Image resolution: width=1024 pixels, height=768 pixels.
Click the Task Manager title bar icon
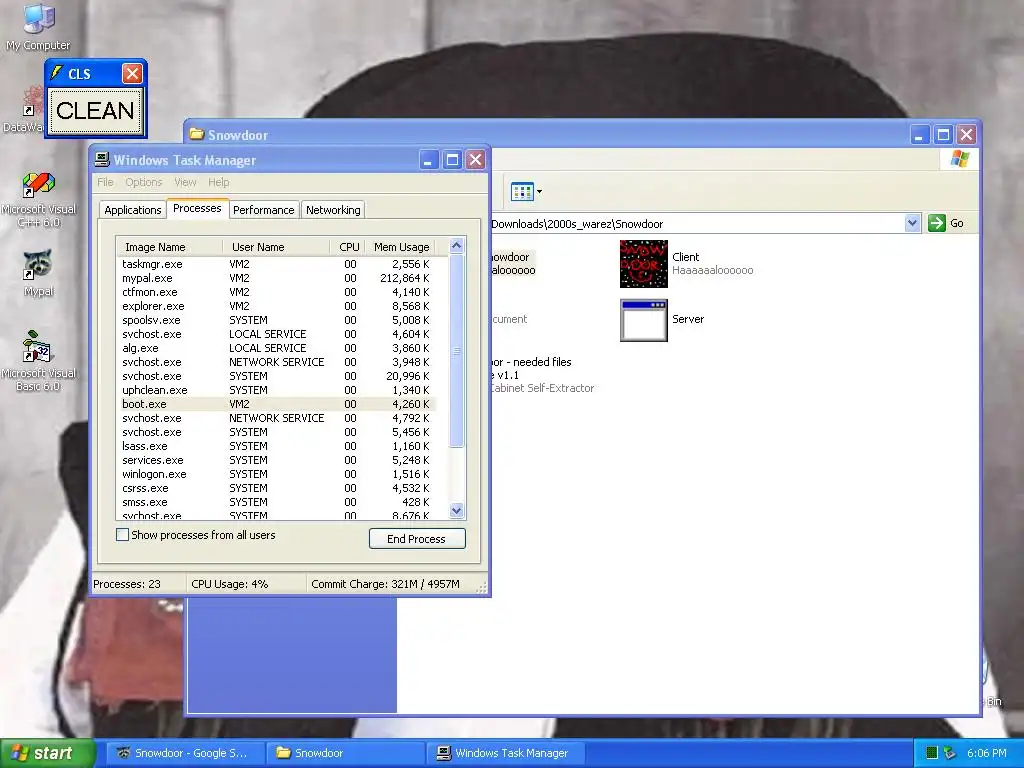[103, 159]
